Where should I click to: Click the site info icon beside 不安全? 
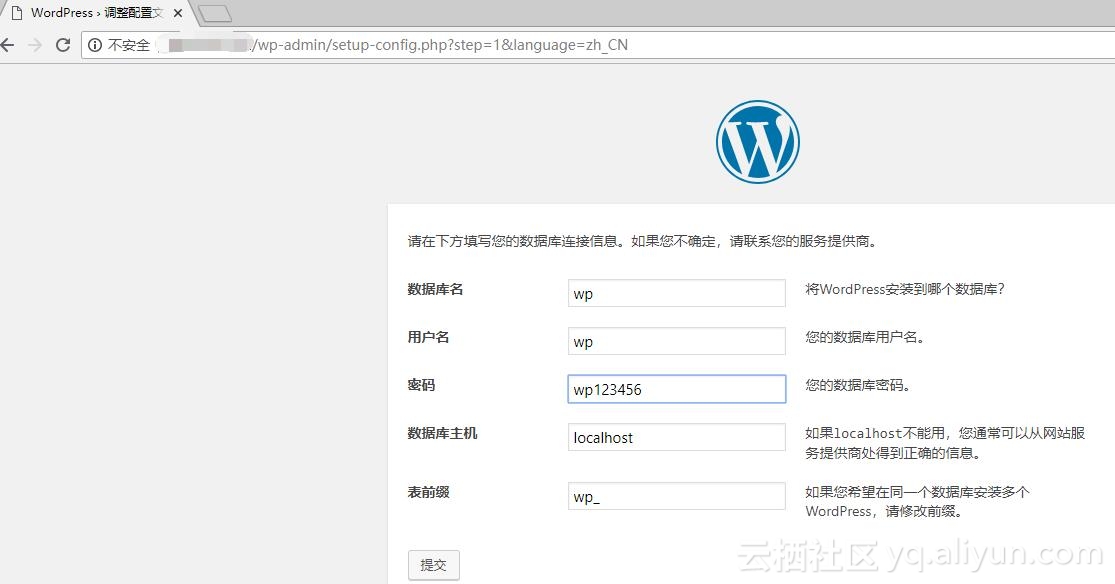coord(95,45)
